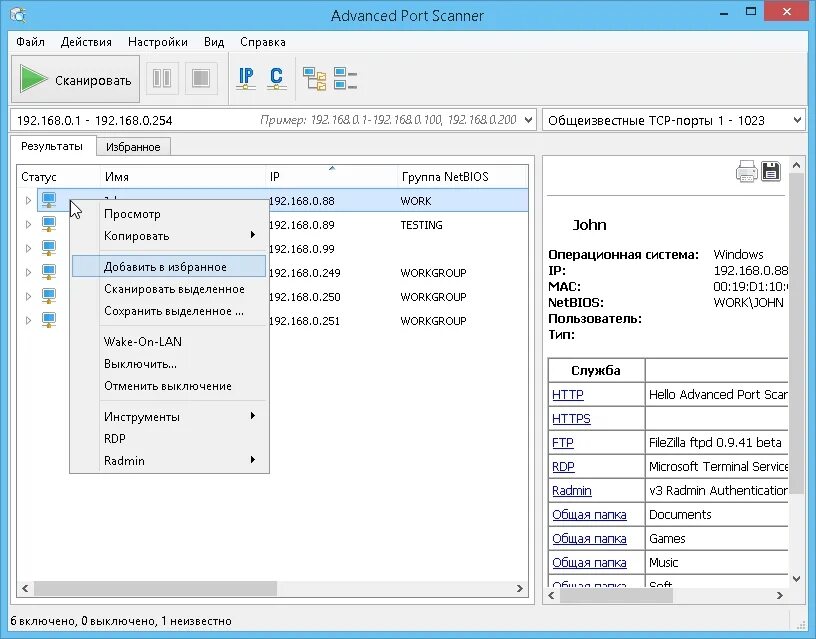Click the collapse all list icon
The width and height of the screenshot is (816, 639).
[345, 79]
